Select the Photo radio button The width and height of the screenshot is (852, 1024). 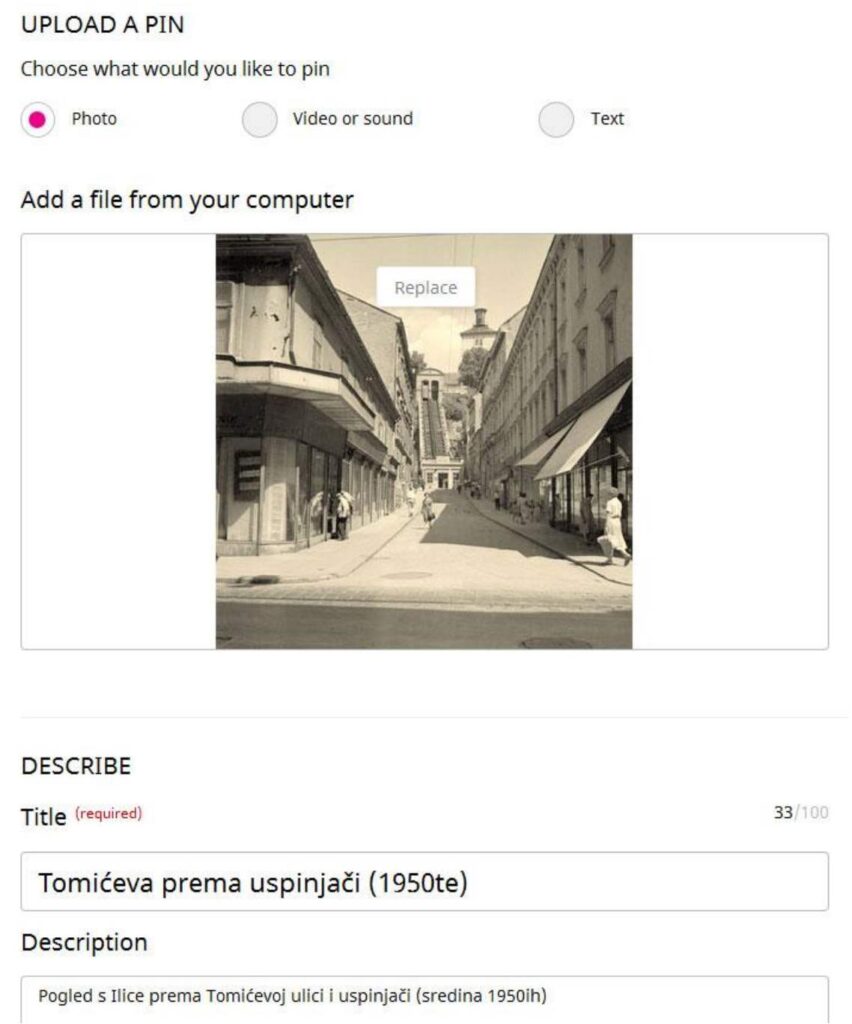(37, 120)
